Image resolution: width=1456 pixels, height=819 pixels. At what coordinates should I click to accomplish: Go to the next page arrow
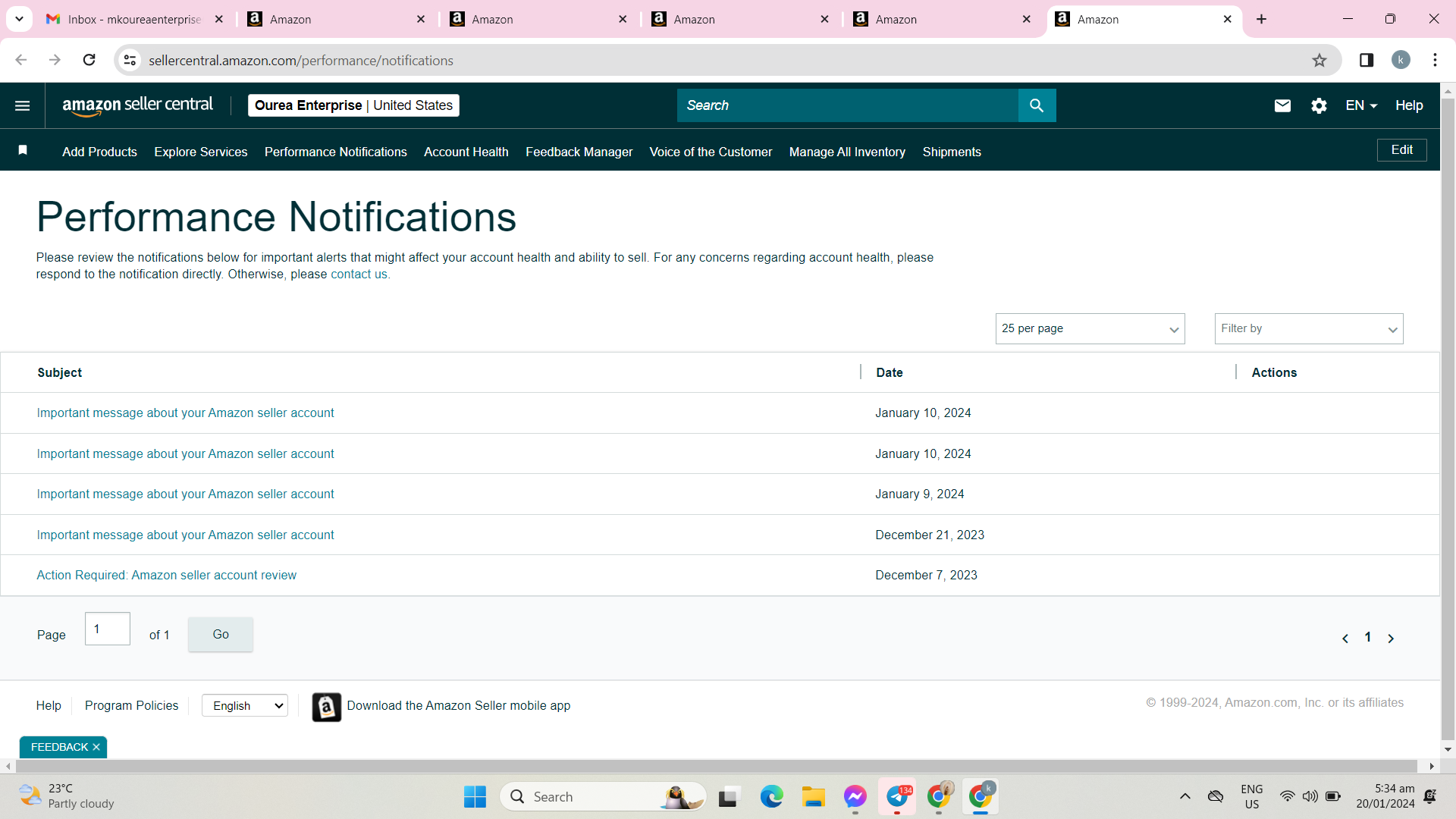tap(1391, 639)
